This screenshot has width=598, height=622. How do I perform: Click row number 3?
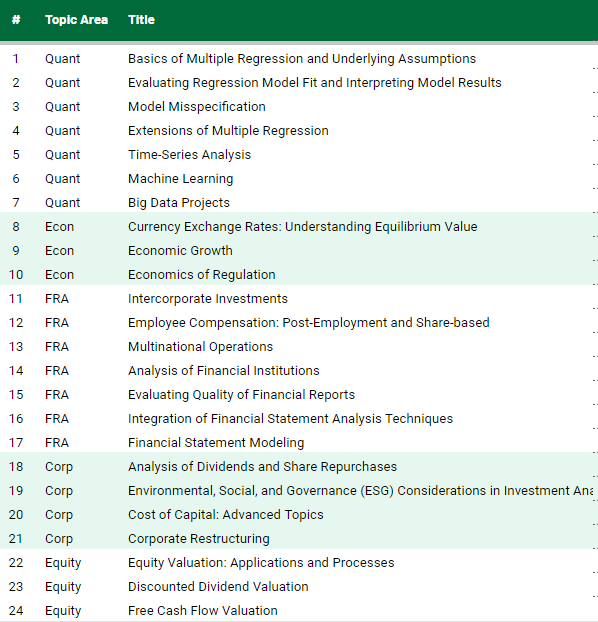16,107
